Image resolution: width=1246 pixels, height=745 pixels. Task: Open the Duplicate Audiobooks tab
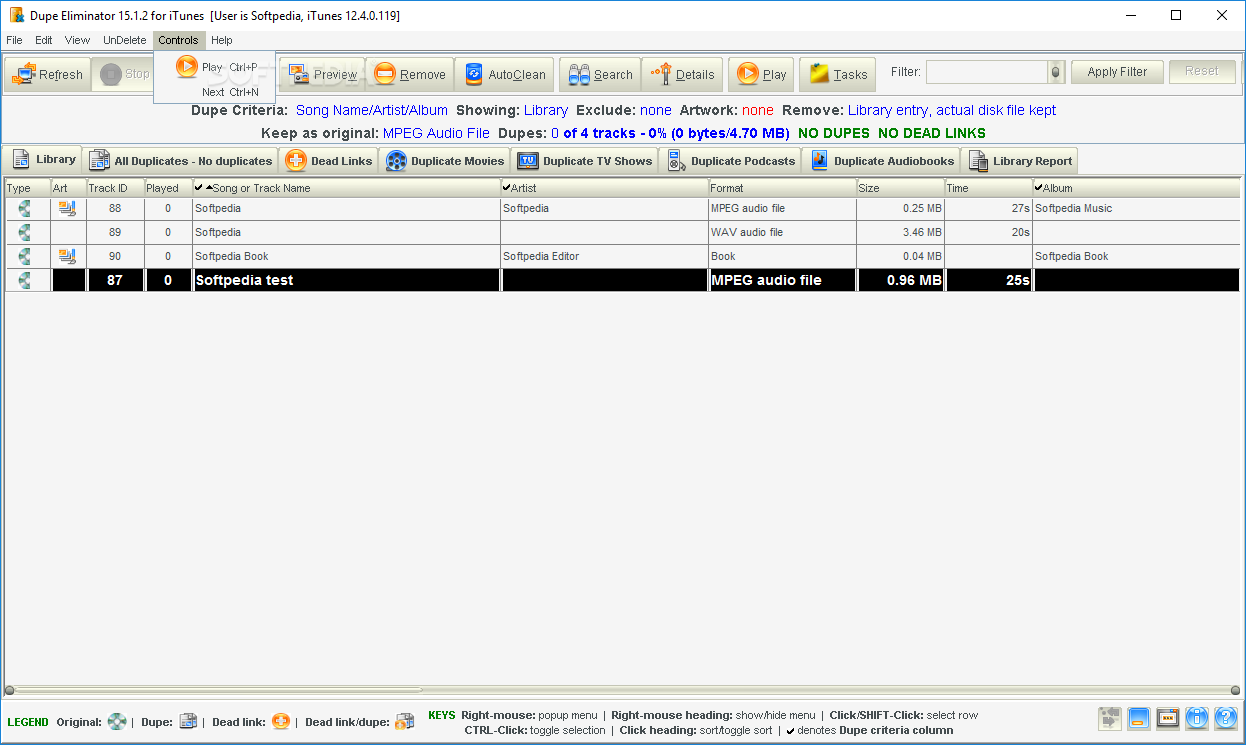pyautogui.click(x=881, y=160)
